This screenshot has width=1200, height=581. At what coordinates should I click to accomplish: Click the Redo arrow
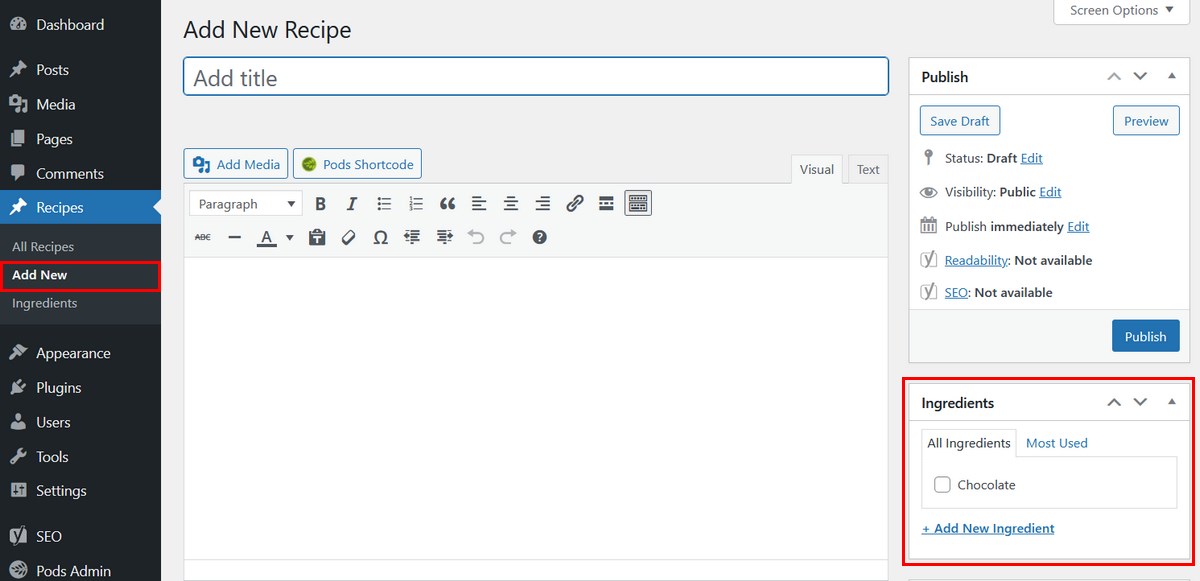click(x=507, y=237)
